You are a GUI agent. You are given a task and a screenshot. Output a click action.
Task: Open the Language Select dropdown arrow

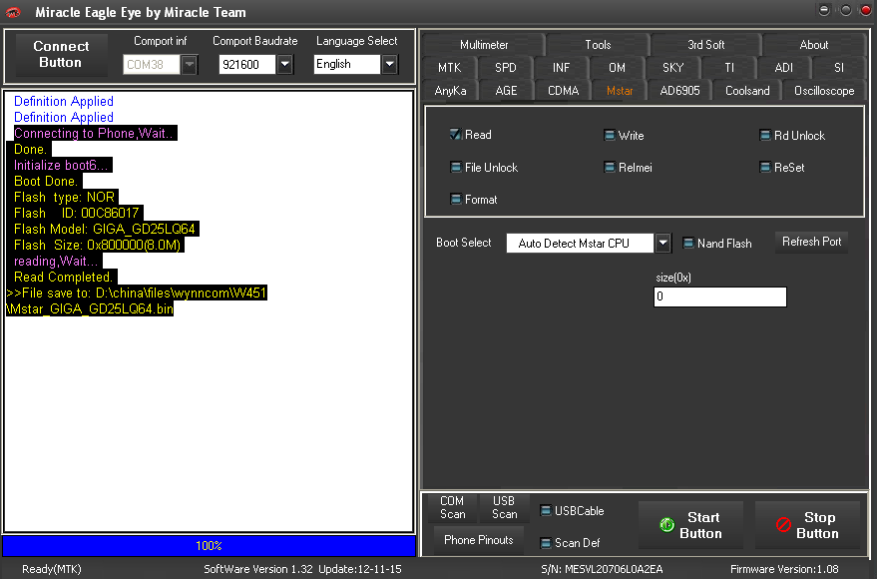390,64
